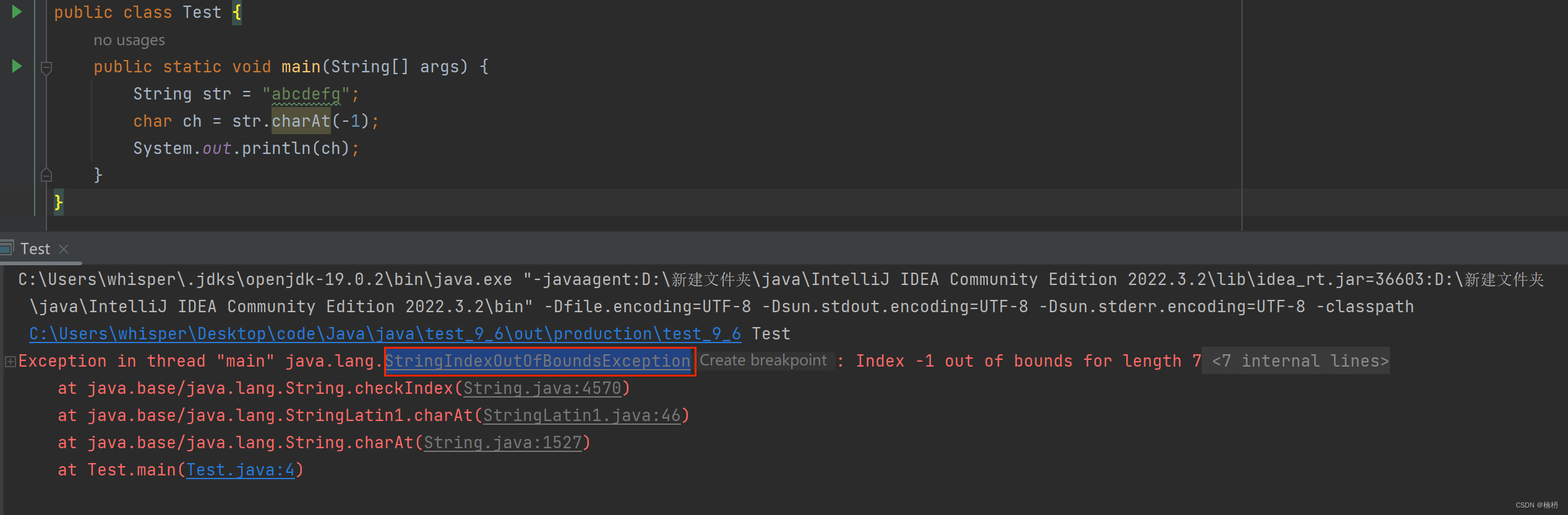Click the -Dfile.encoding=UTF-8 option text
Screen dimensions: 1568x515
click(x=648, y=307)
